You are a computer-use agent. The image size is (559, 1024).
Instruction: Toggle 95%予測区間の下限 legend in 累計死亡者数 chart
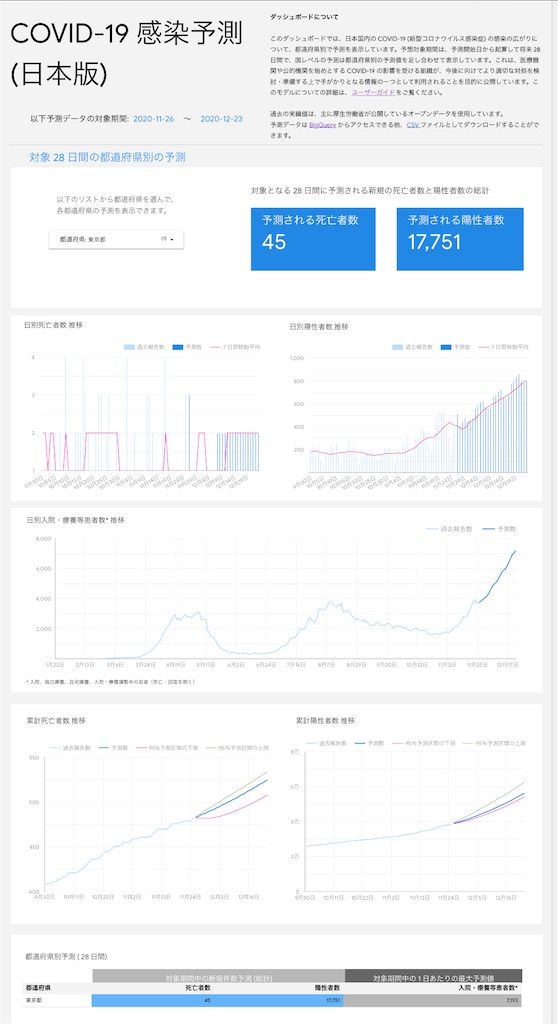tap(167, 748)
